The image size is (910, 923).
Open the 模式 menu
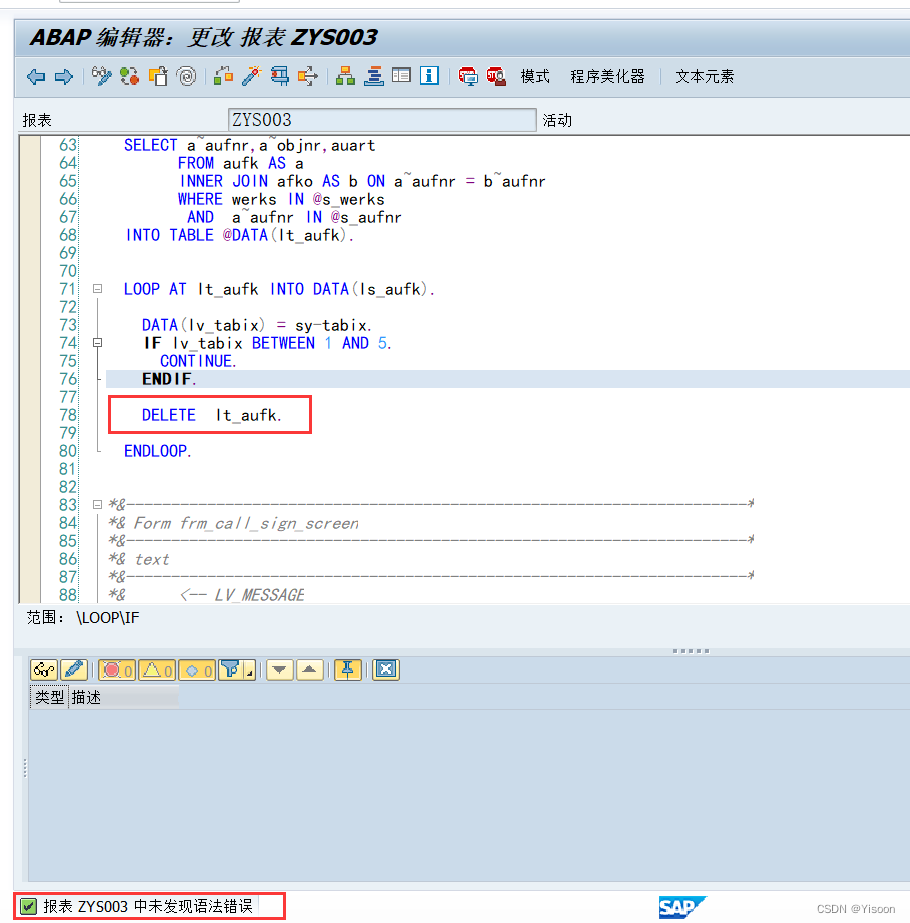pyautogui.click(x=534, y=77)
